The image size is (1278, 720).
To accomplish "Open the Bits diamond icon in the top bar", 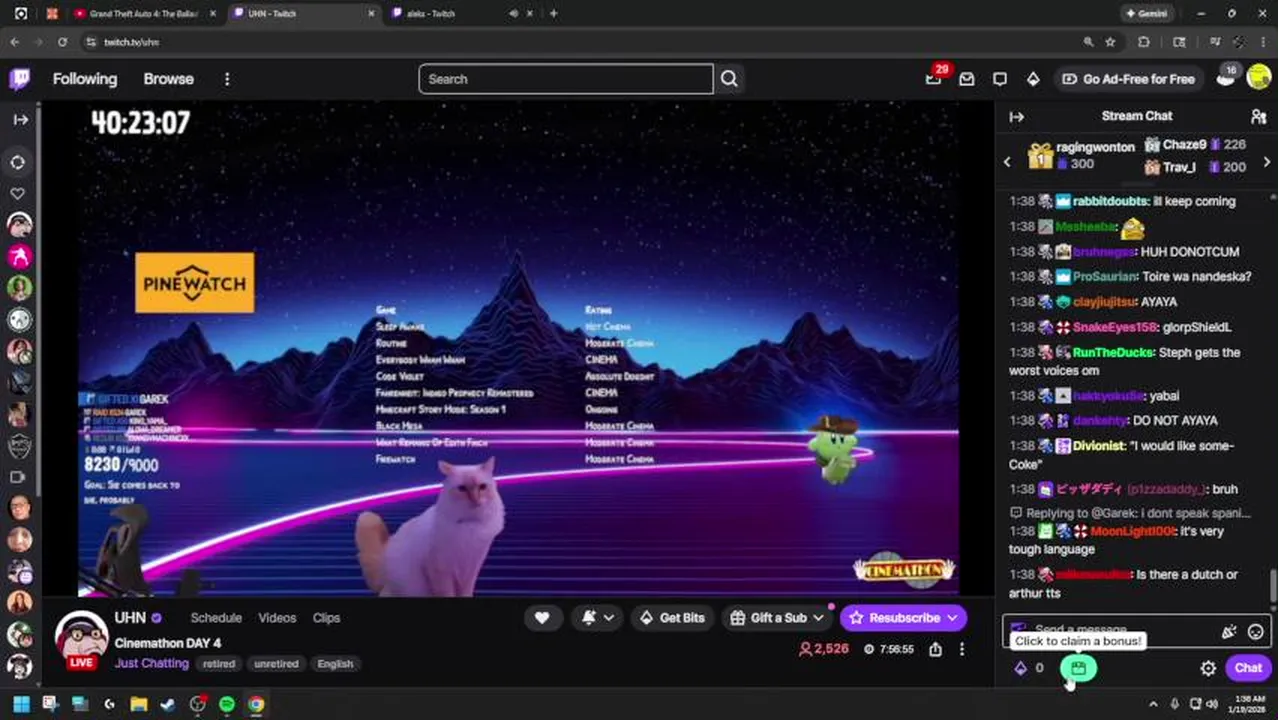I will coord(1033,79).
